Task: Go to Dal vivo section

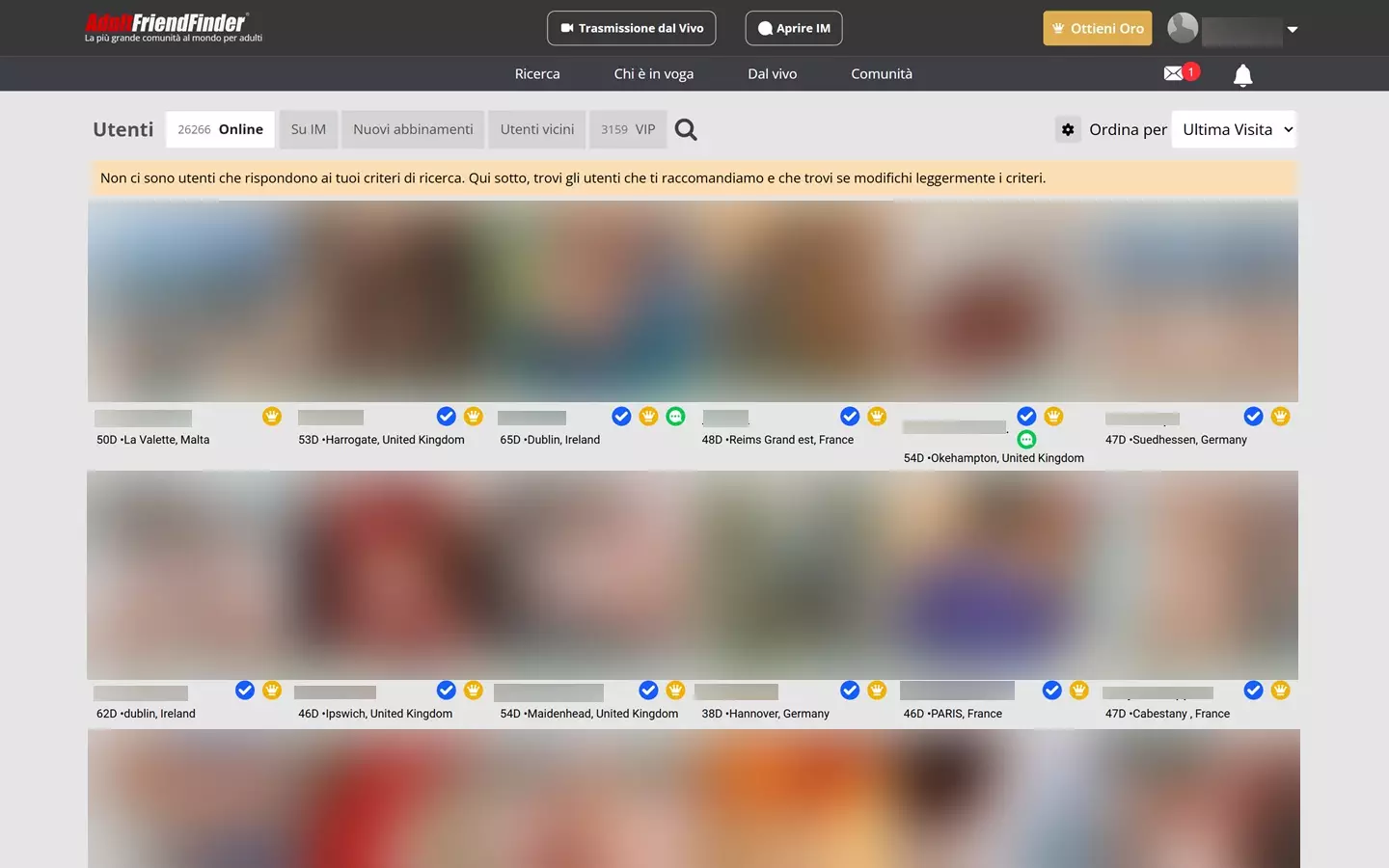Action: [x=773, y=73]
